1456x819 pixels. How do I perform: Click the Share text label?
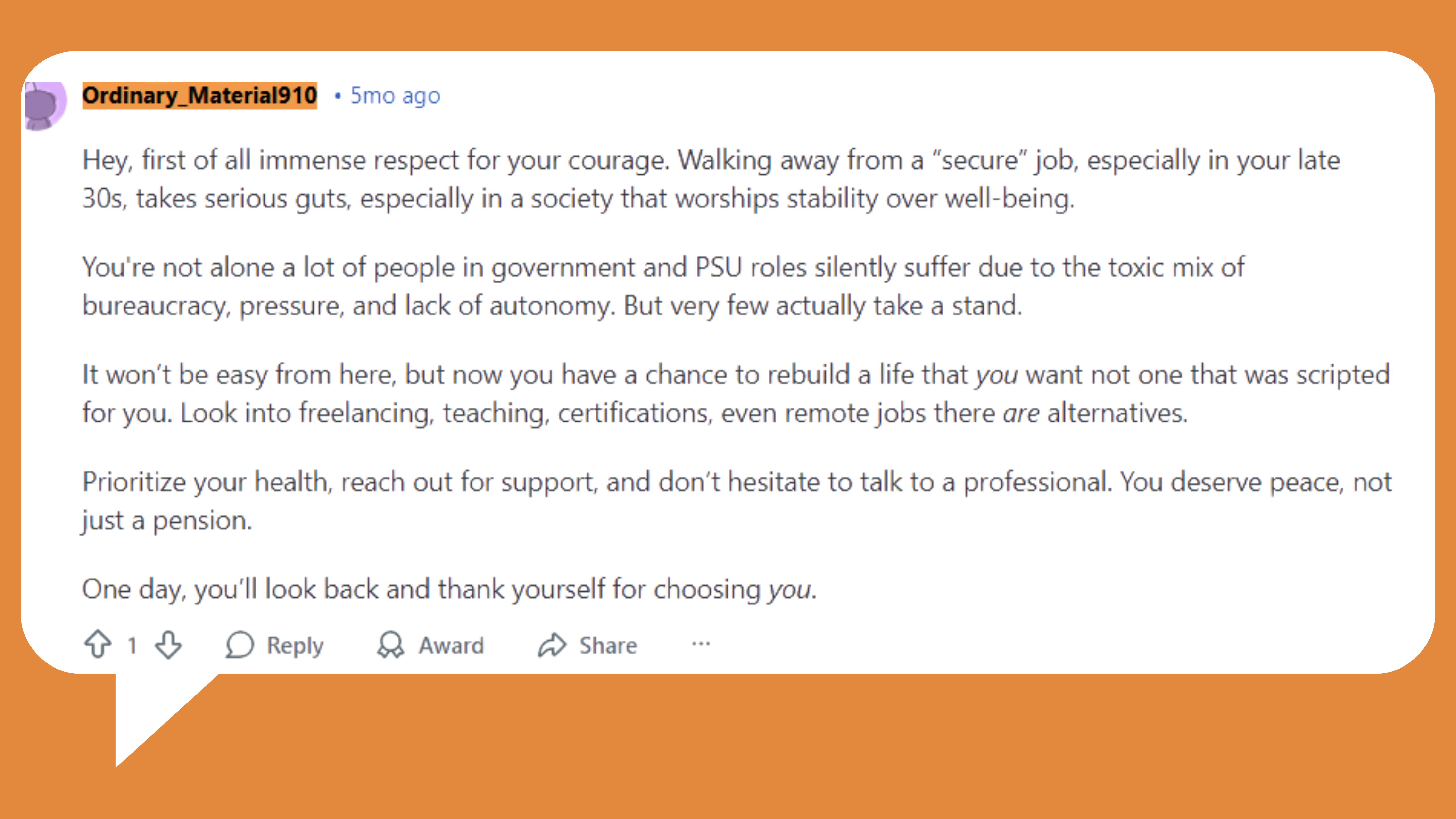pos(608,645)
